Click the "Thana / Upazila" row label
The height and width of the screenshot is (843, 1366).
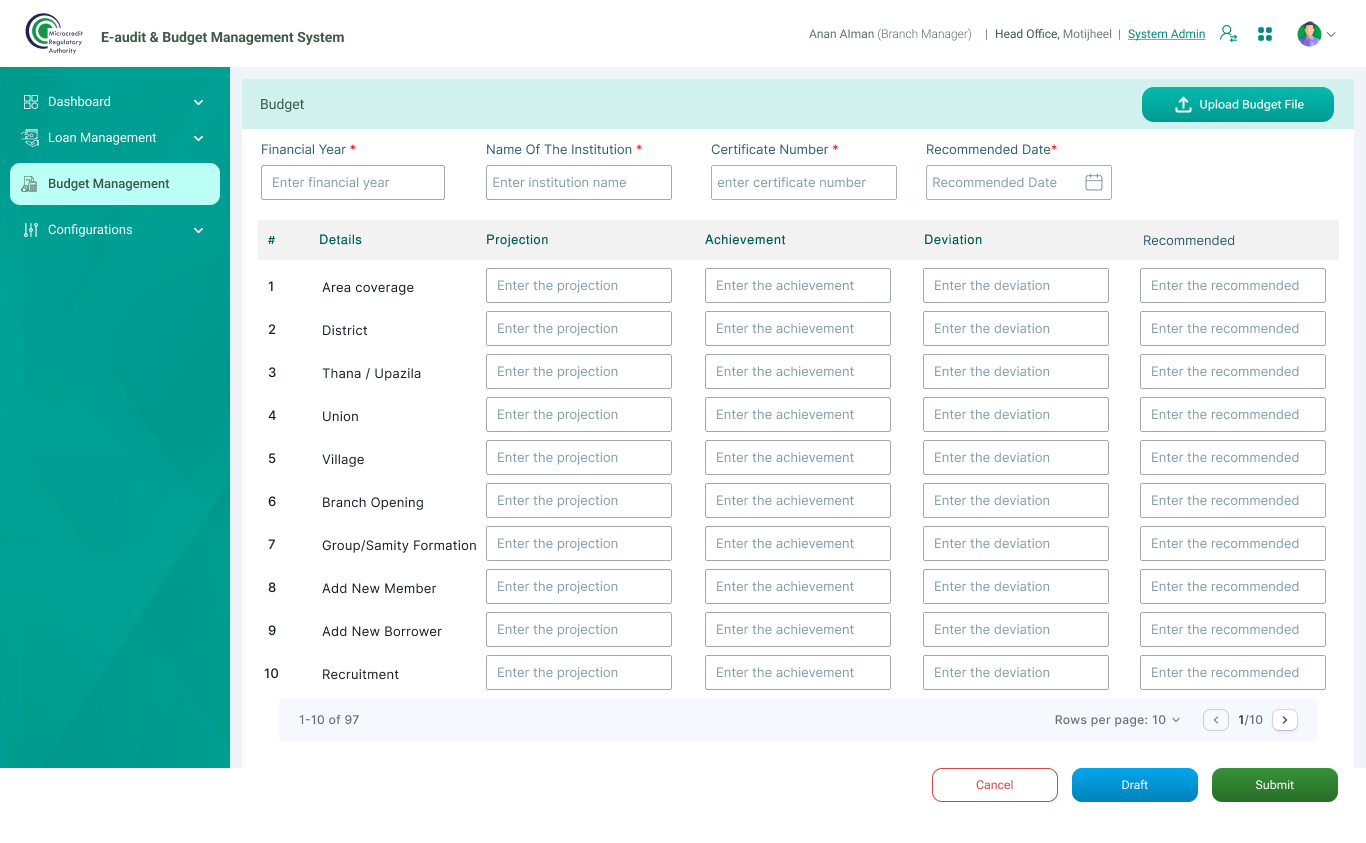(x=371, y=374)
